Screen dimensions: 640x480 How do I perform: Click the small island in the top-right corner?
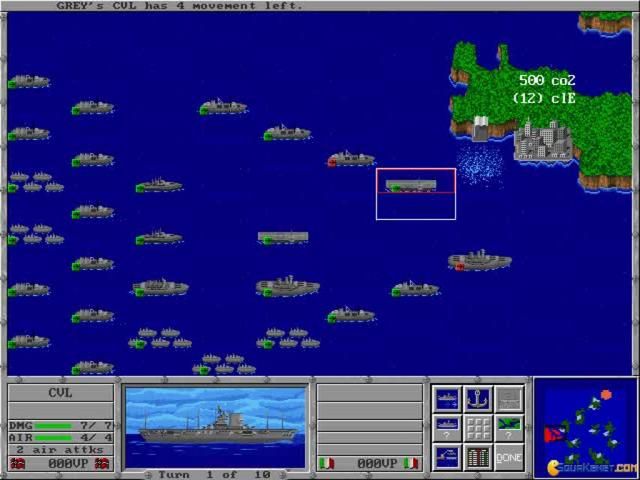[x=605, y=23]
